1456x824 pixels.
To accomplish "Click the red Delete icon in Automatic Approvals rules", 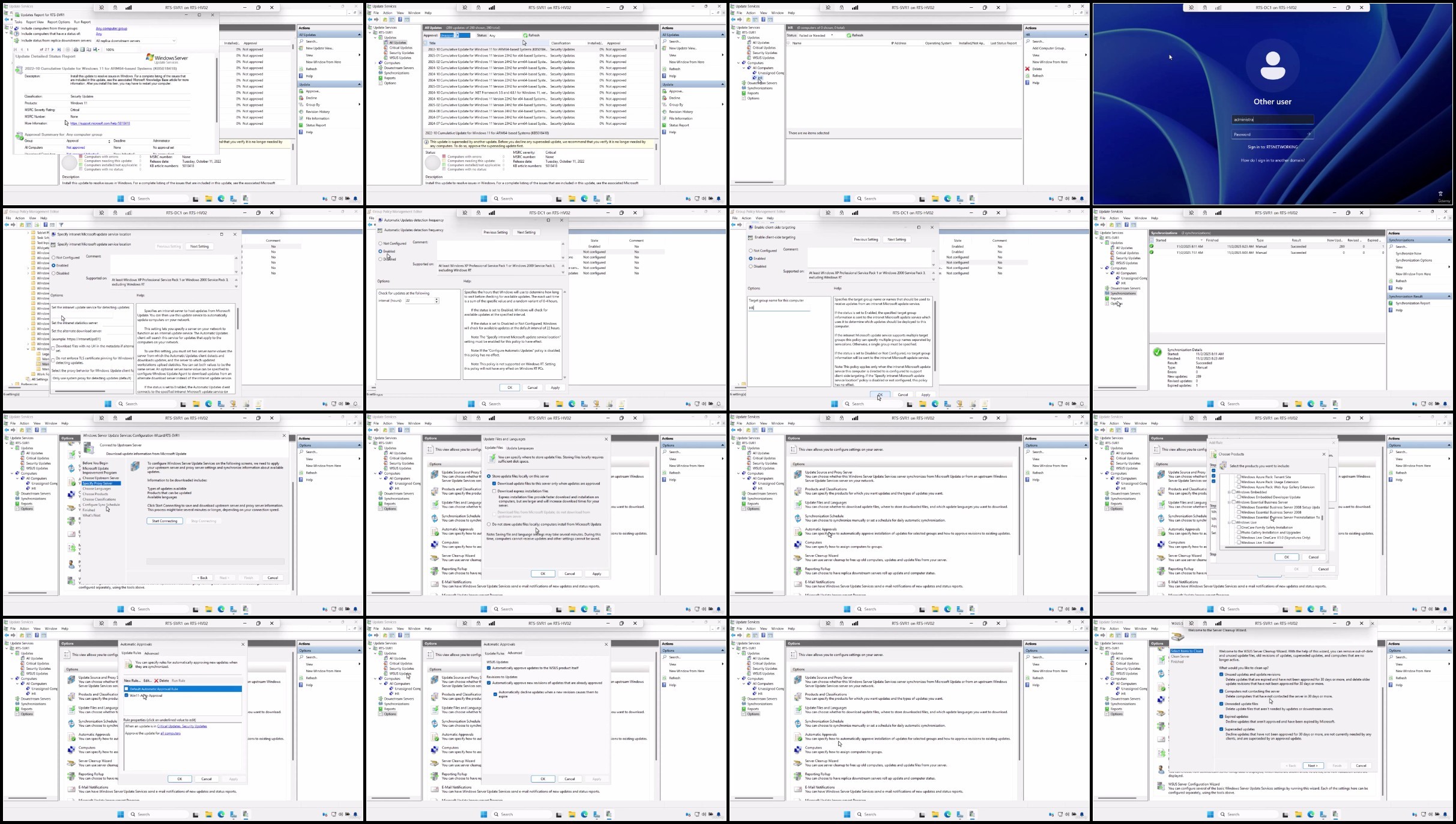I will [x=157, y=681].
